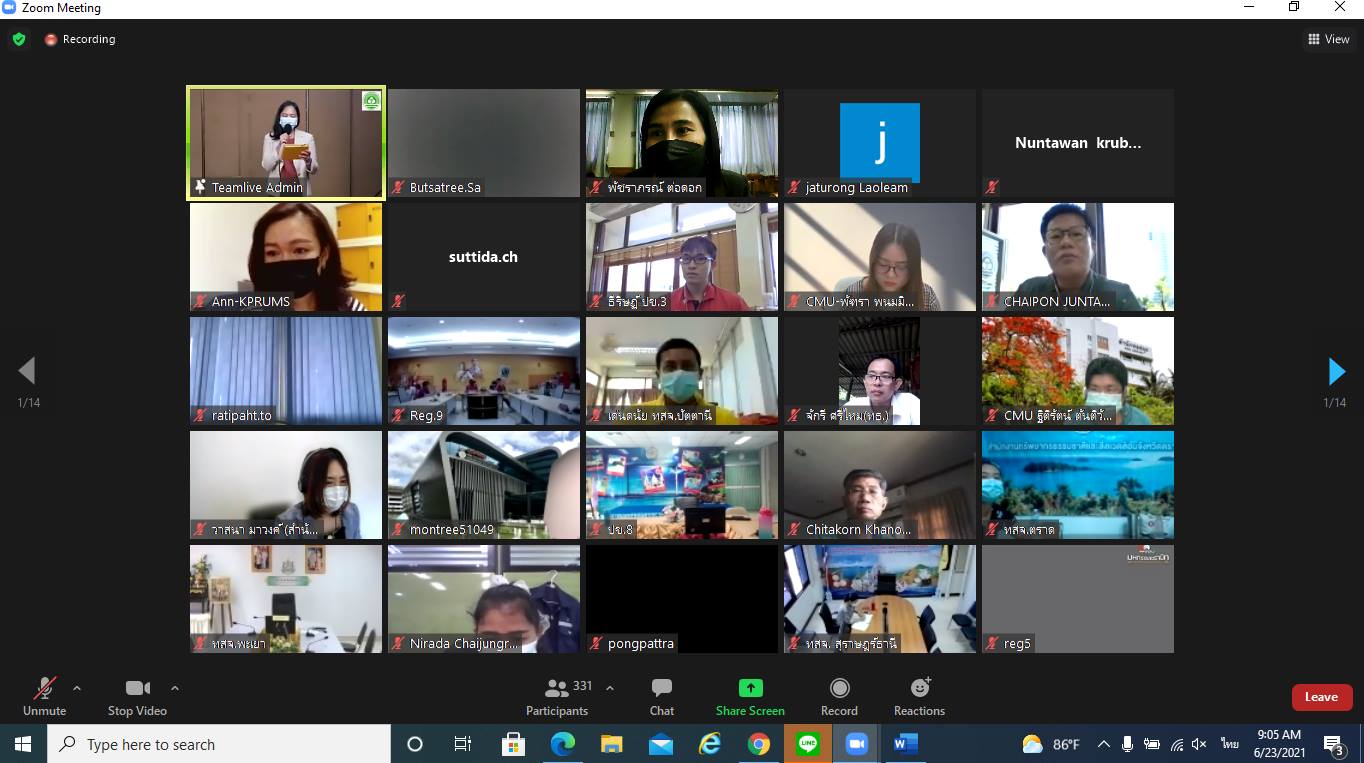Select the Teamlive Admin video tile
The height and width of the screenshot is (763, 1364).
pos(286,143)
